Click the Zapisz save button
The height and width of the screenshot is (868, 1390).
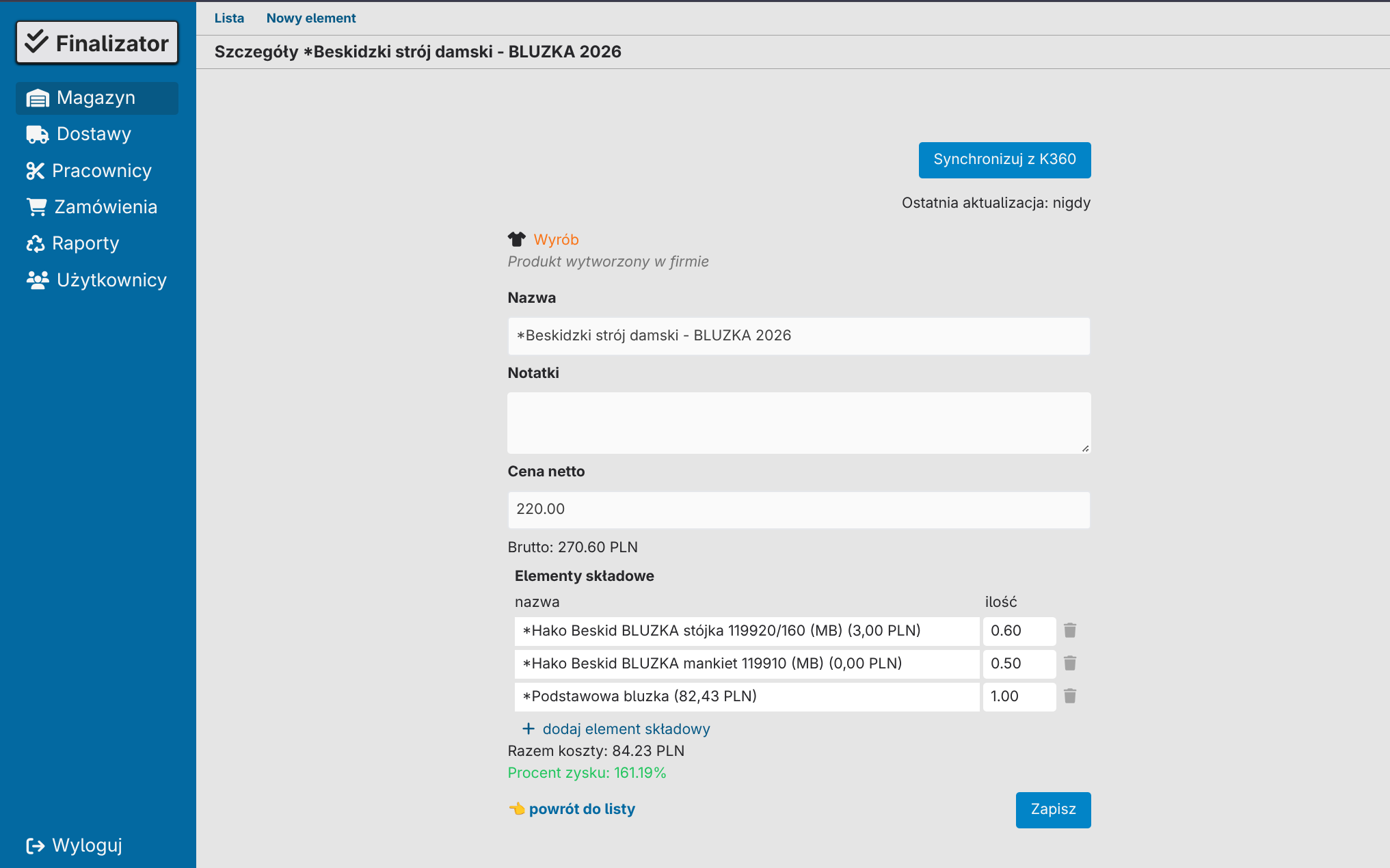tap(1053, 810)
